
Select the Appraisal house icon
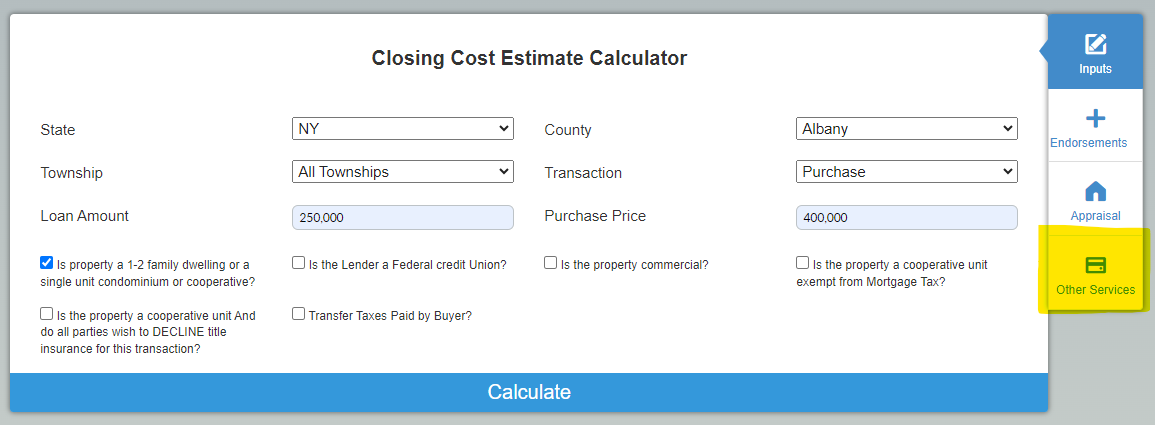1095,192
